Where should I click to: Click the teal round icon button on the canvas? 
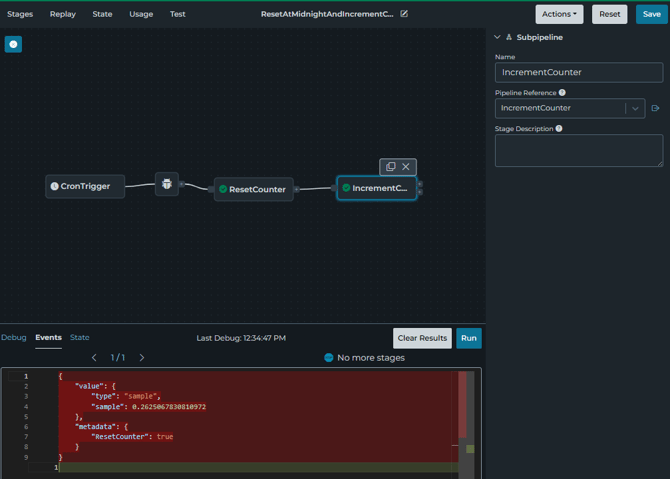(13, 44)
